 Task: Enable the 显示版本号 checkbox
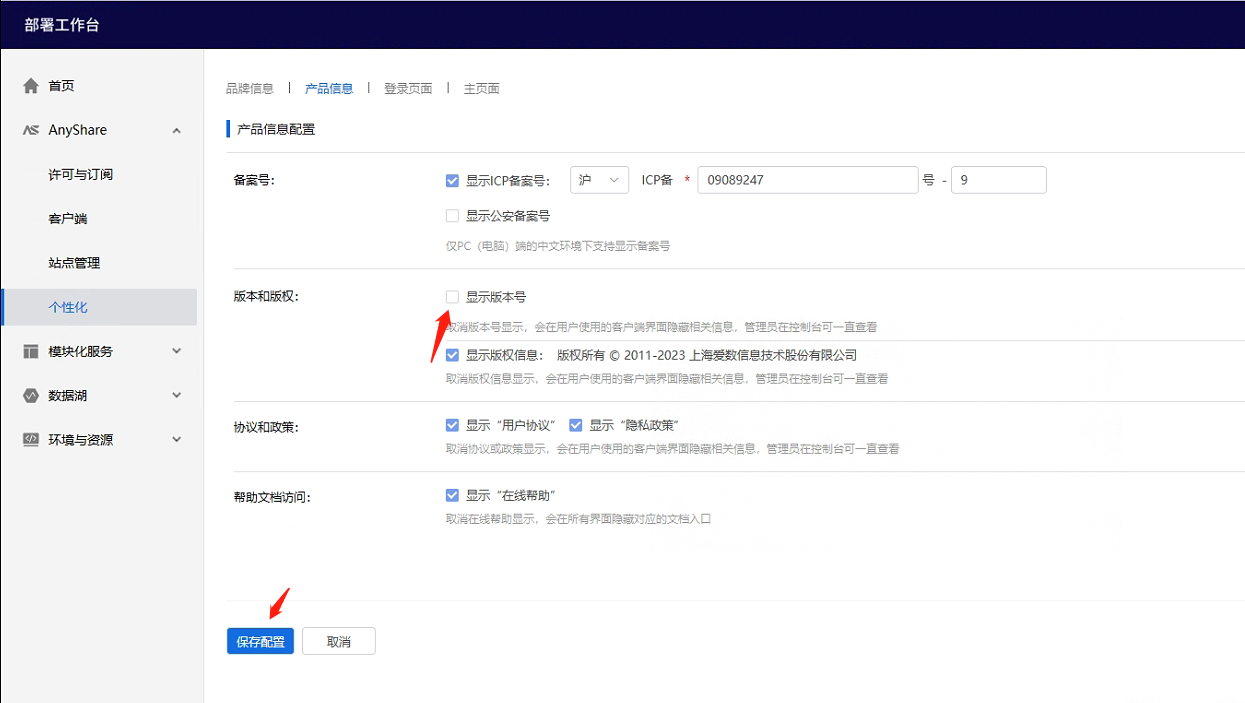452,297
